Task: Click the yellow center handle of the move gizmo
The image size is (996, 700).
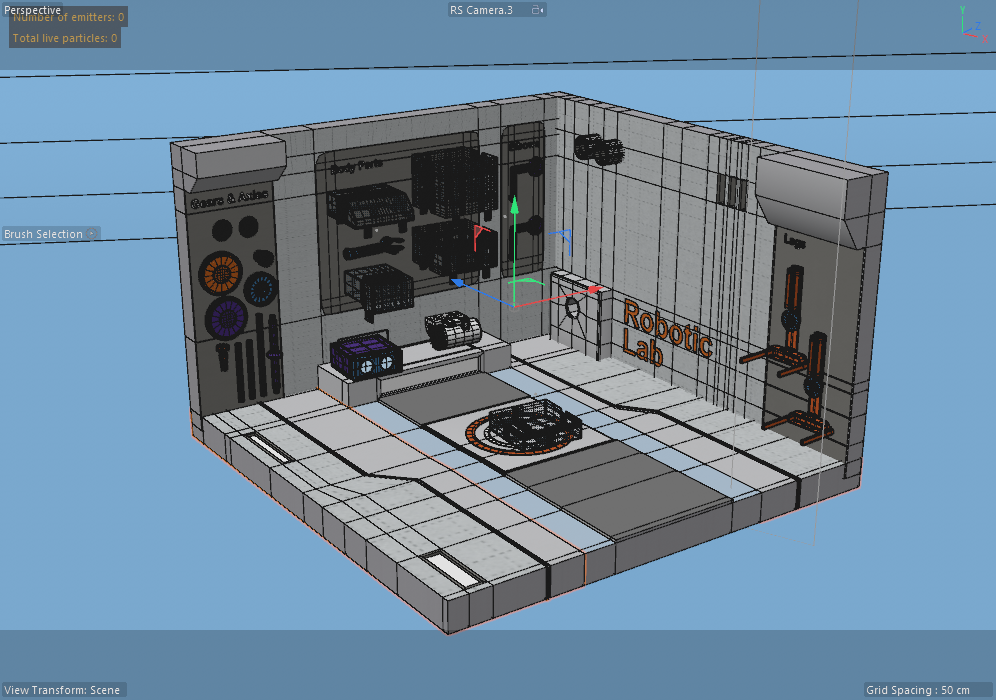Action: [x=514, y=305]
